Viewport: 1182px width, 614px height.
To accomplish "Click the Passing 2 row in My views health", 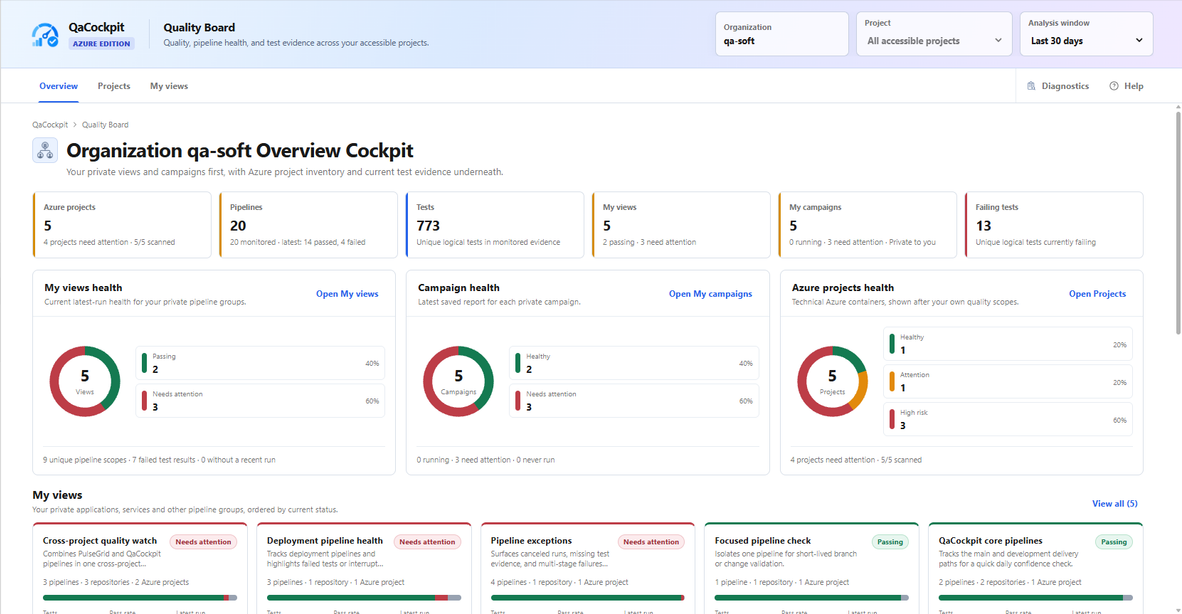I will [260, 363].
